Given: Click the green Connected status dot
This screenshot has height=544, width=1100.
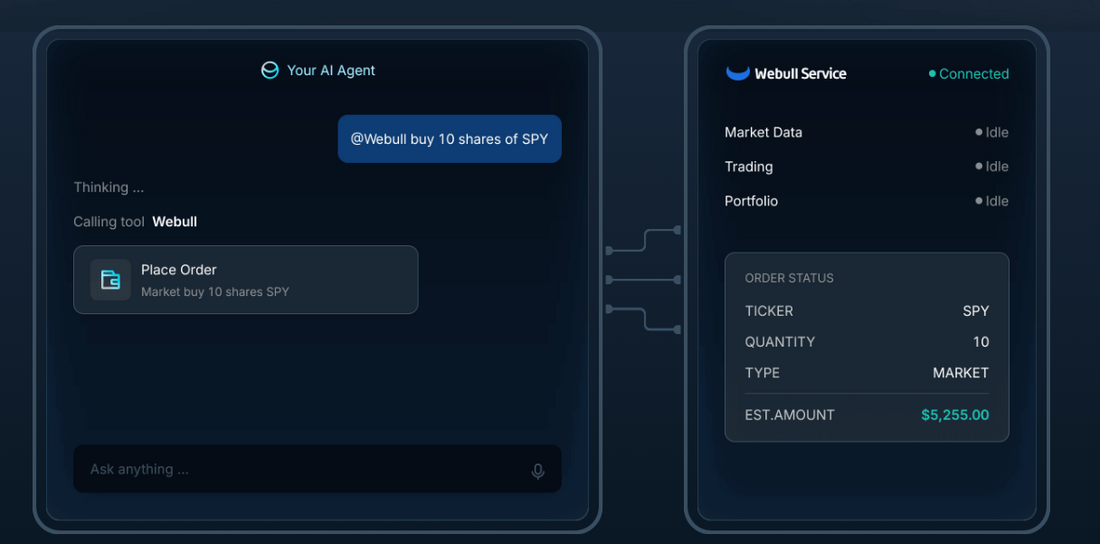Looking at the screenshot, I should [x=932, y=74].
